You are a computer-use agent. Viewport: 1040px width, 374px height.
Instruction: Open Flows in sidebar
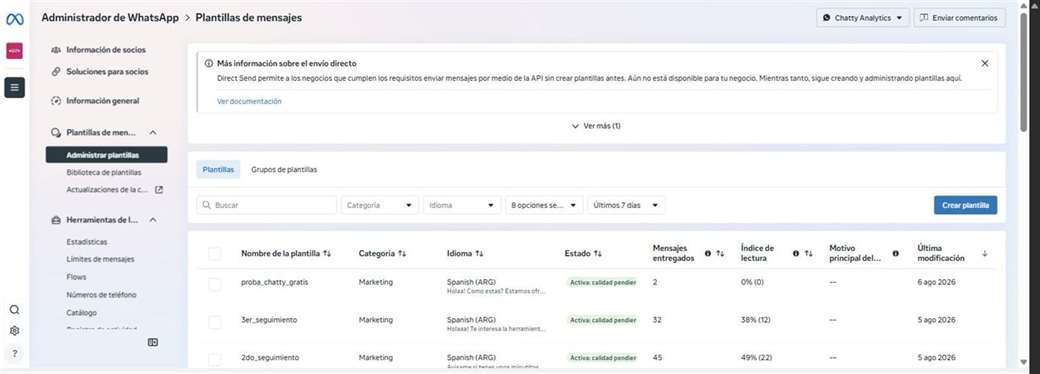(x=76, y=277)
